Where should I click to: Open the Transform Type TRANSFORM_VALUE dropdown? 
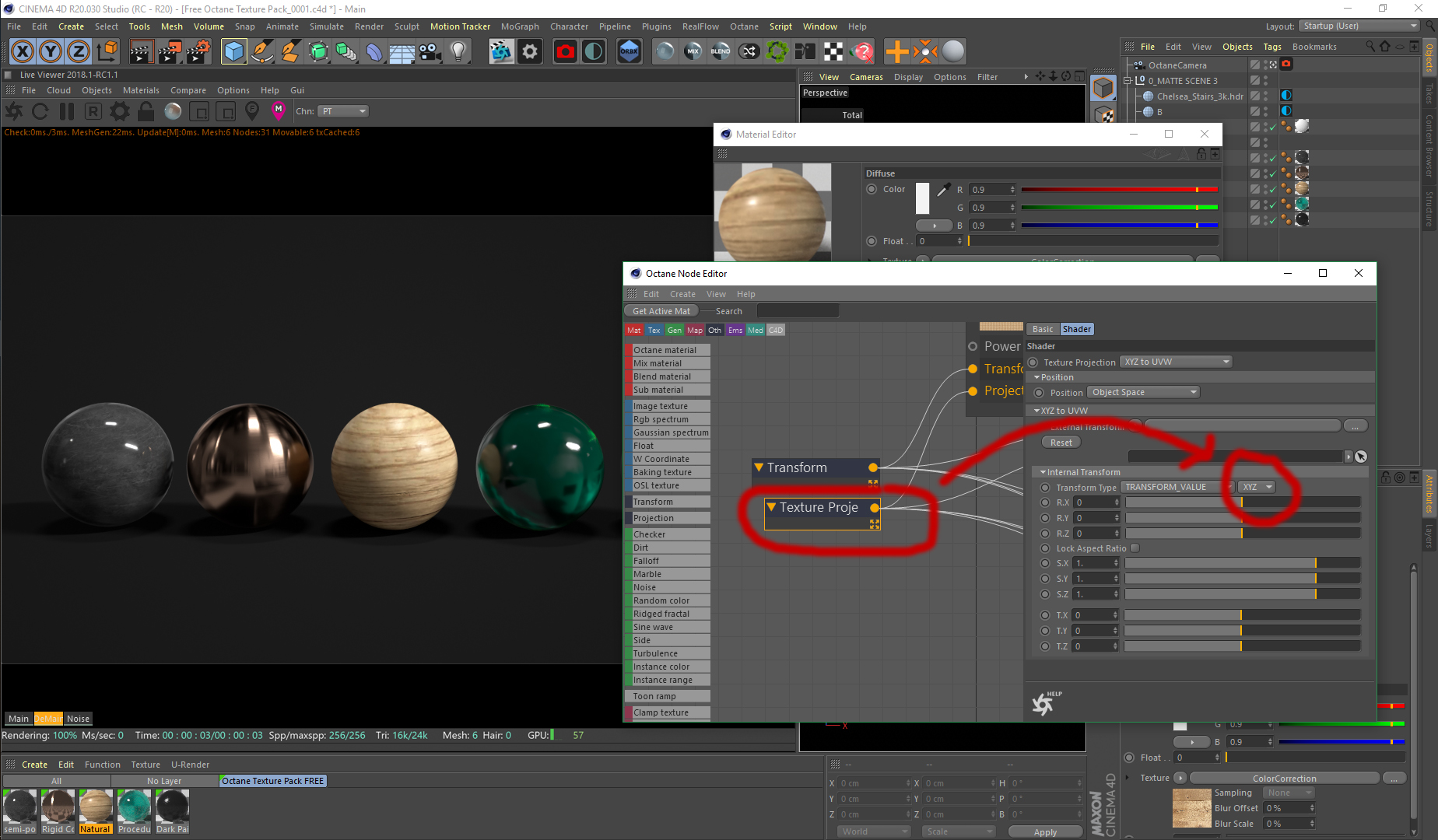pyautogui.click(x=1177, y=487)
